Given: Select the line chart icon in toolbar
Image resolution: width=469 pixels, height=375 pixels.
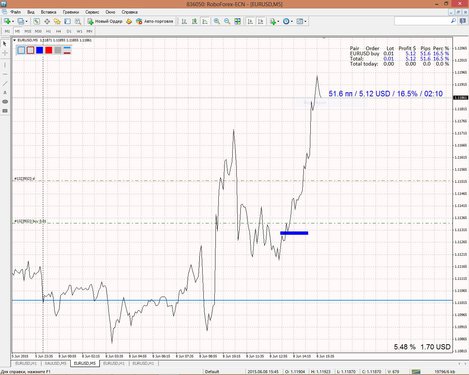Looking at the screenshot, I should click(x=205, y=21).
